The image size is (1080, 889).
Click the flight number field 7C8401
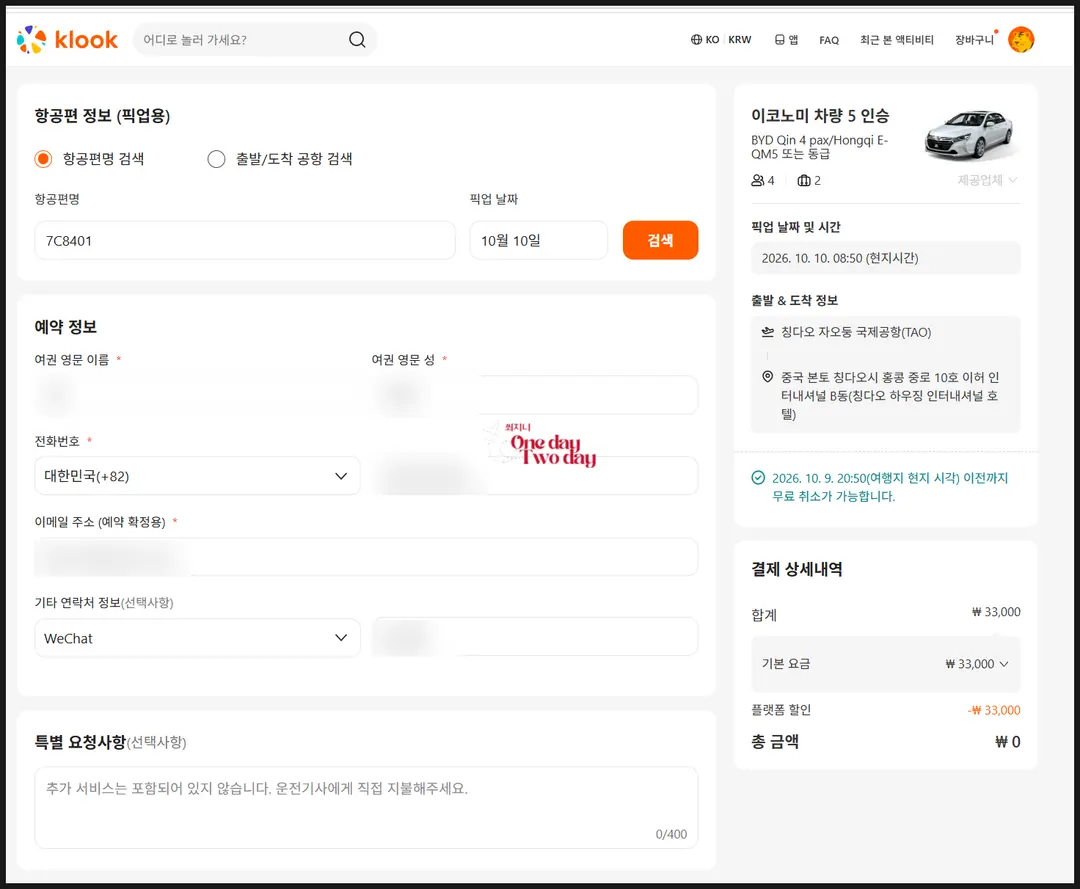tap(245, 240)
